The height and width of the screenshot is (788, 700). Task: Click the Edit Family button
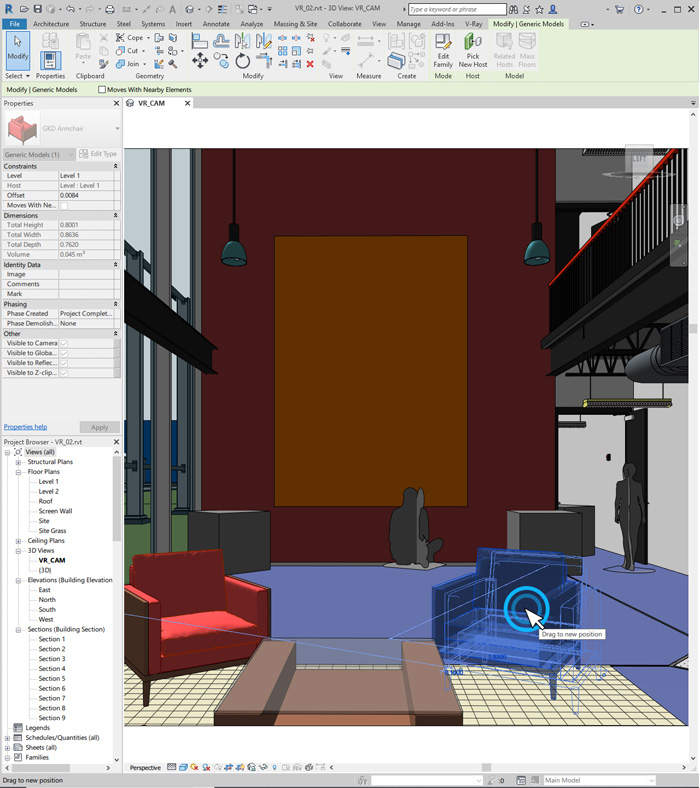[442, 50]
